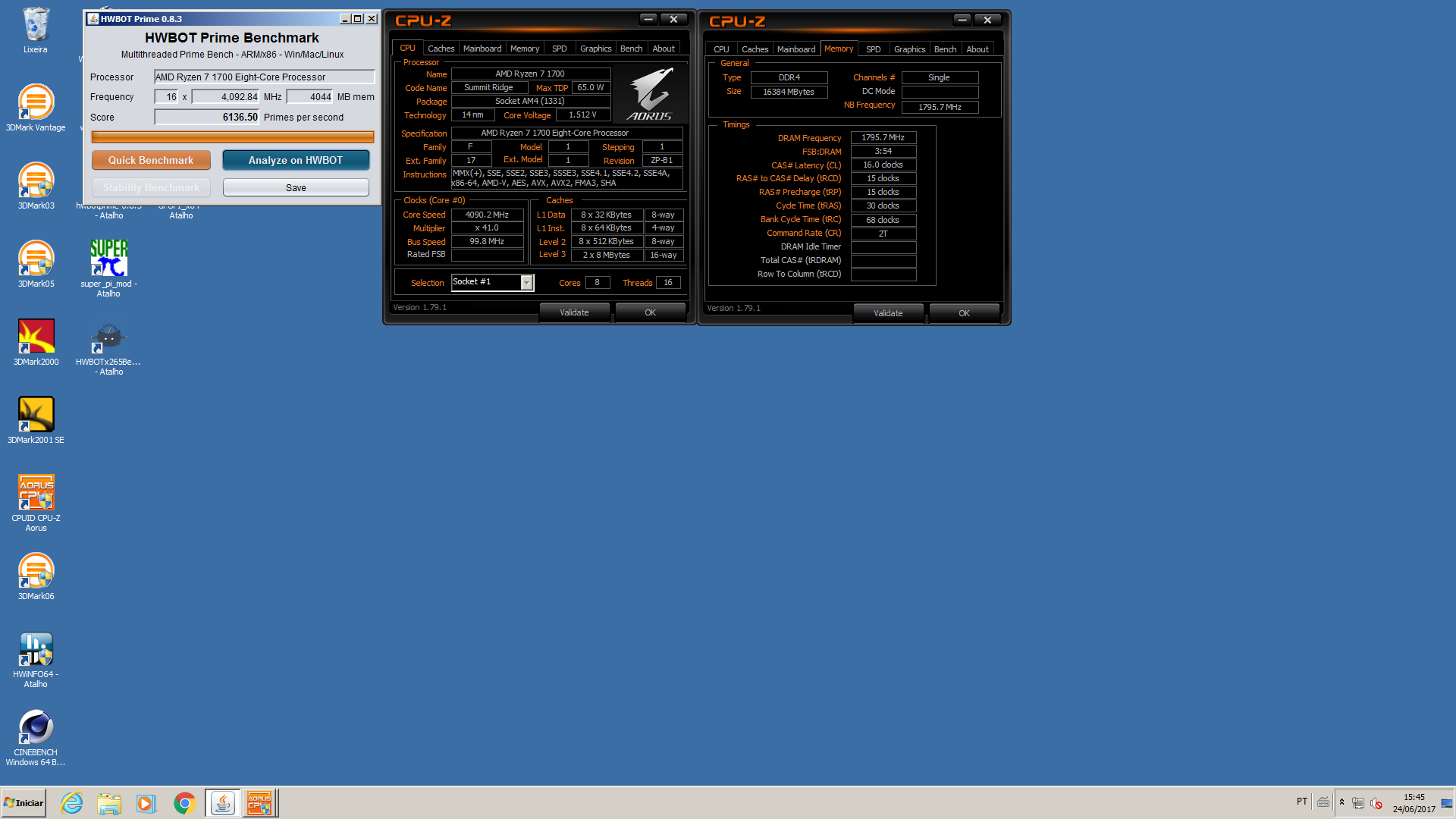
Task: Open the Iniciar start button
Action: tap(24, 803)
